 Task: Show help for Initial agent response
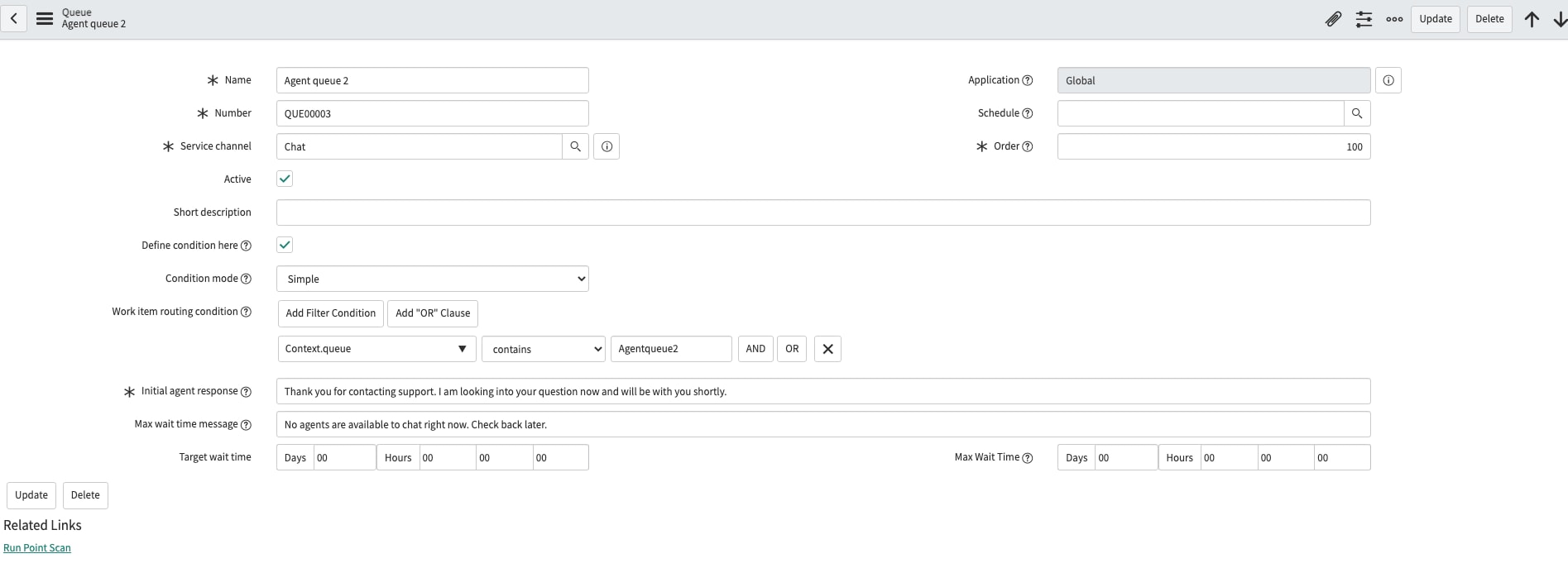tap(246, 391)
